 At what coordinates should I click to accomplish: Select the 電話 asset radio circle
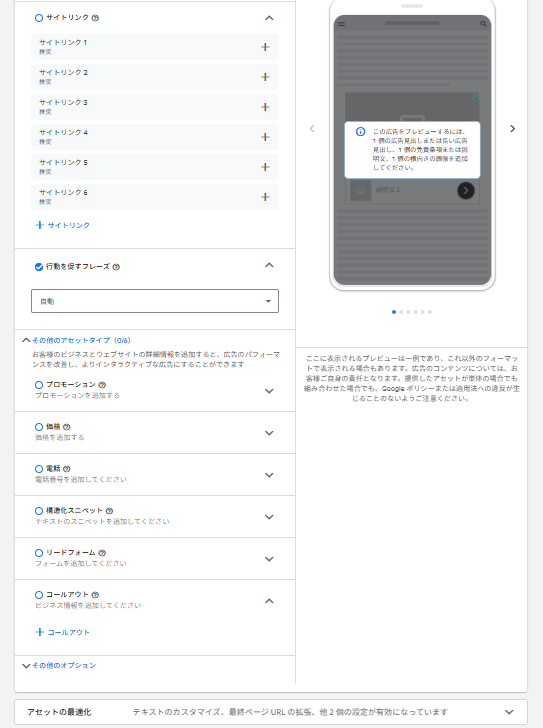pyautogui.click(x=39, y=469)
